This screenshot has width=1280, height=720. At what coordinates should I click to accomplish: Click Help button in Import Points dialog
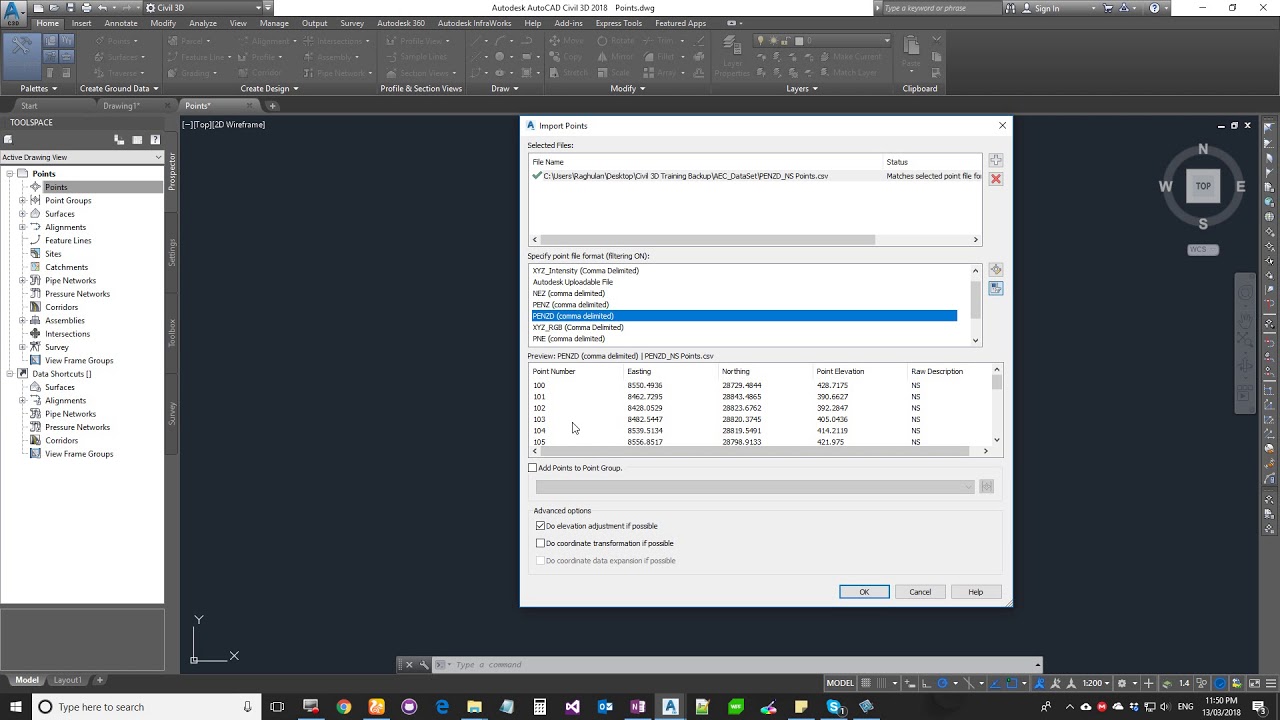click(975, 592)
